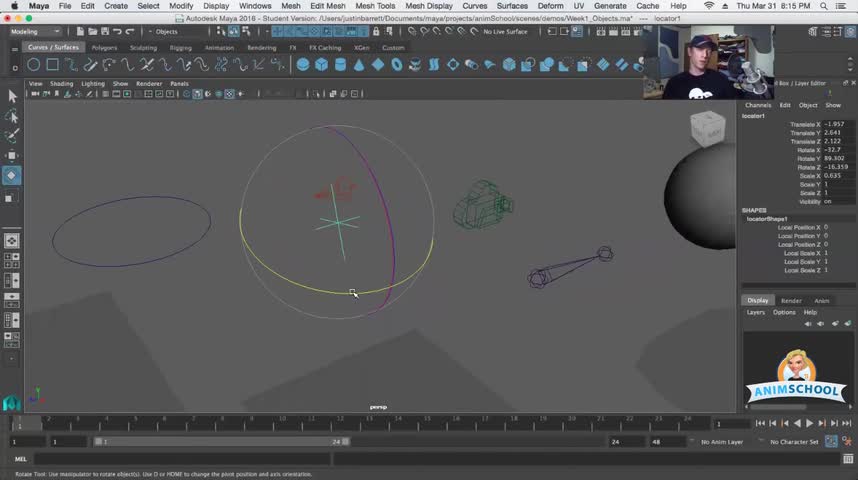858x480 pixels.
Task: Switch to the Anim layer tab
Action: [x=821, y=300]
